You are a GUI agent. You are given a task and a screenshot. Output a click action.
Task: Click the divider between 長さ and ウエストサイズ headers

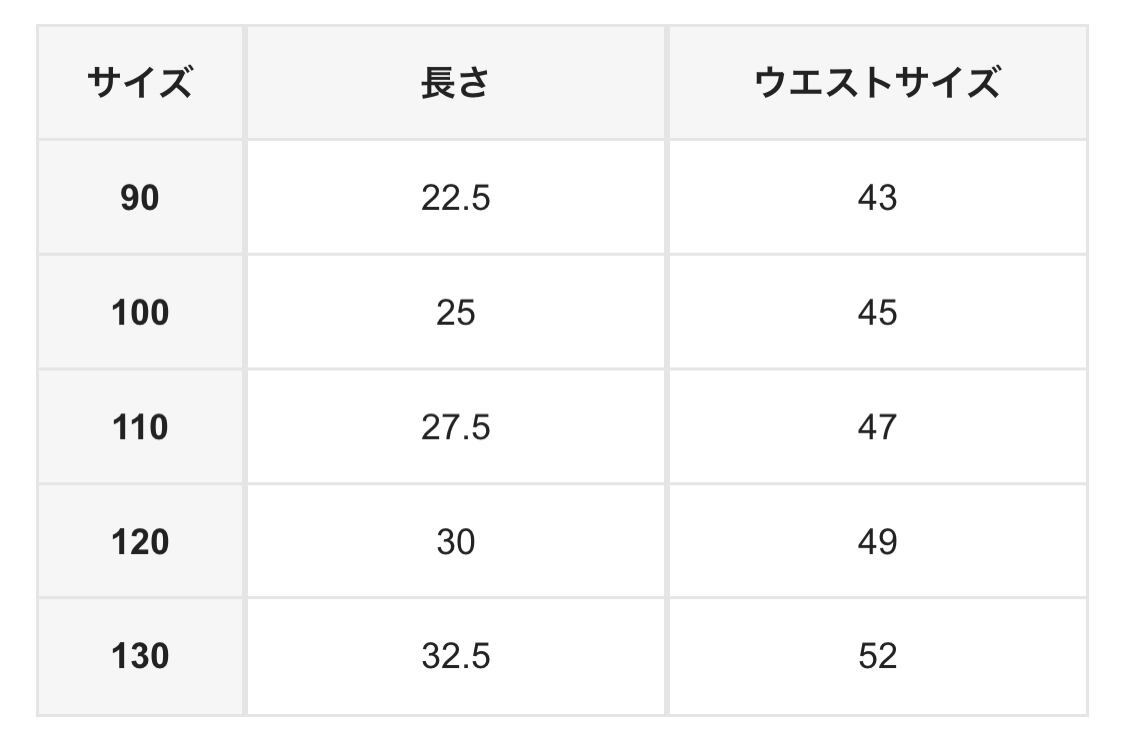pyautogui.click(x=667, y=83)
